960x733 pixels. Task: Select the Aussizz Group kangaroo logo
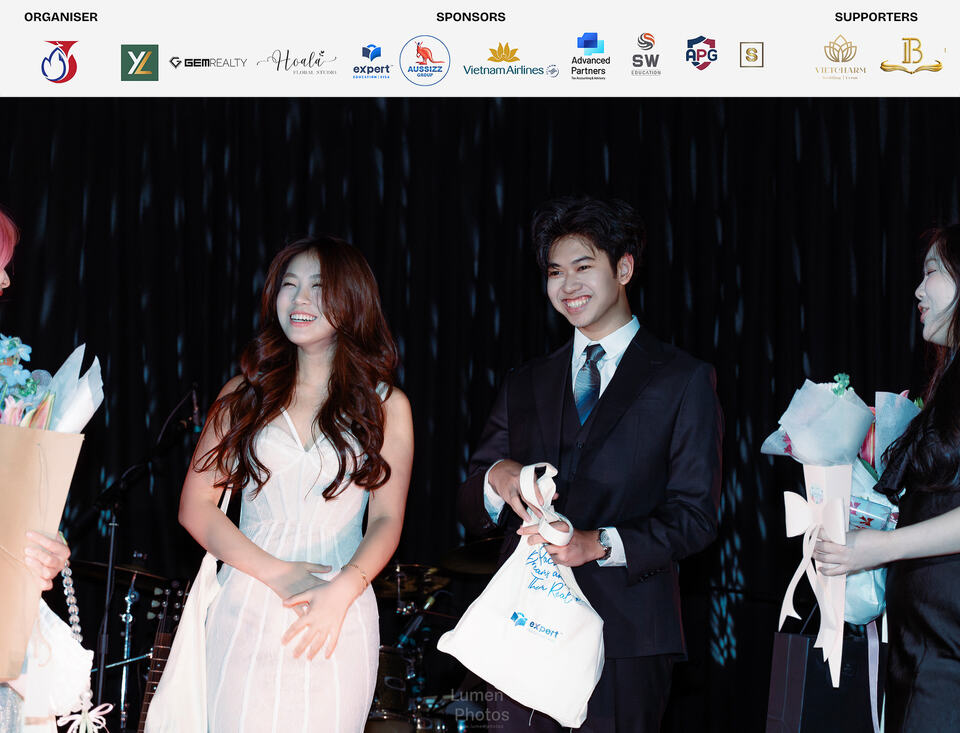pyautogui.click(x=425, y=60)
